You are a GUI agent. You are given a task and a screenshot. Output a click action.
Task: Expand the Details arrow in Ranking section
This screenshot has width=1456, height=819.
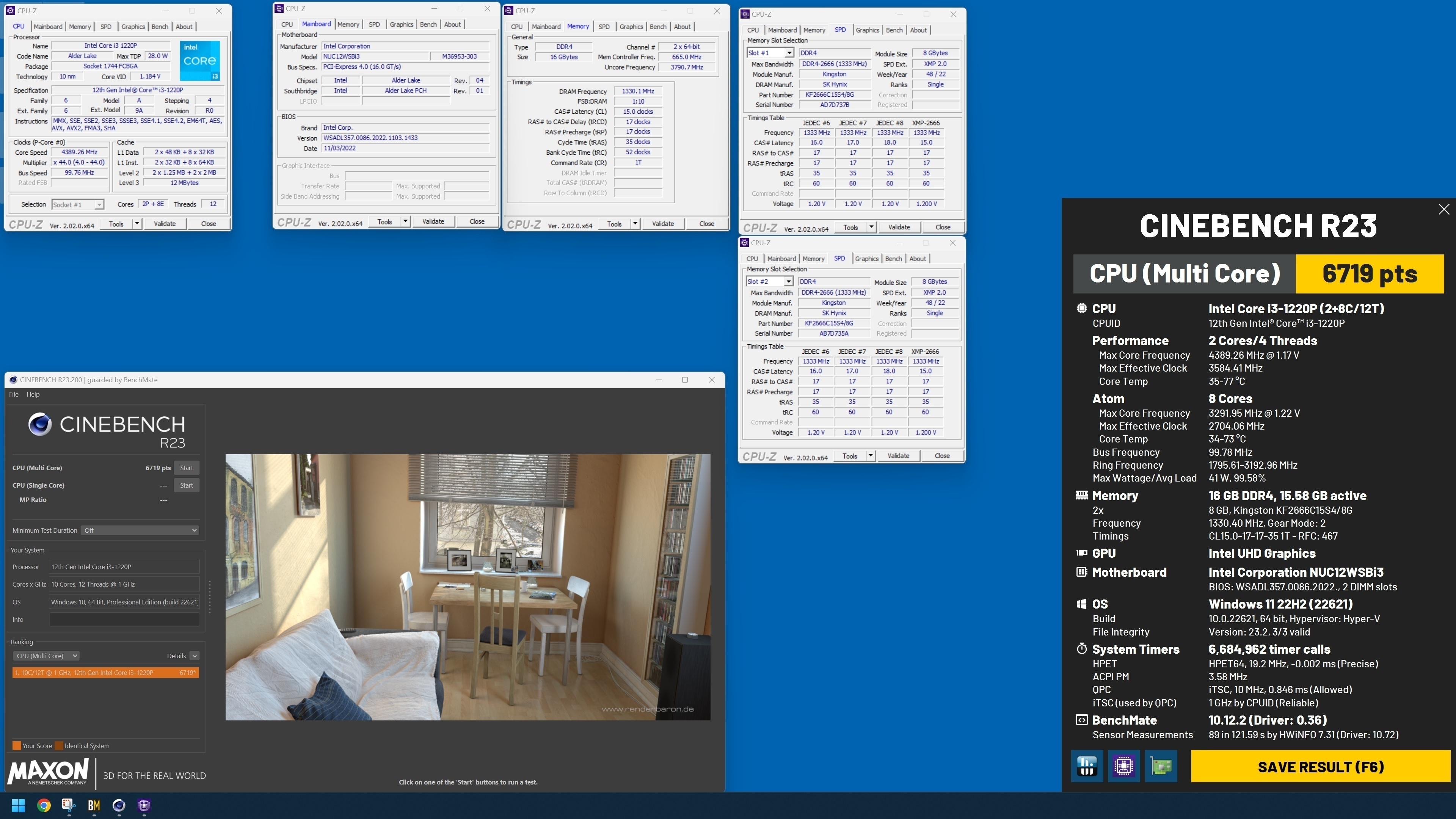[x=194, y=656]
